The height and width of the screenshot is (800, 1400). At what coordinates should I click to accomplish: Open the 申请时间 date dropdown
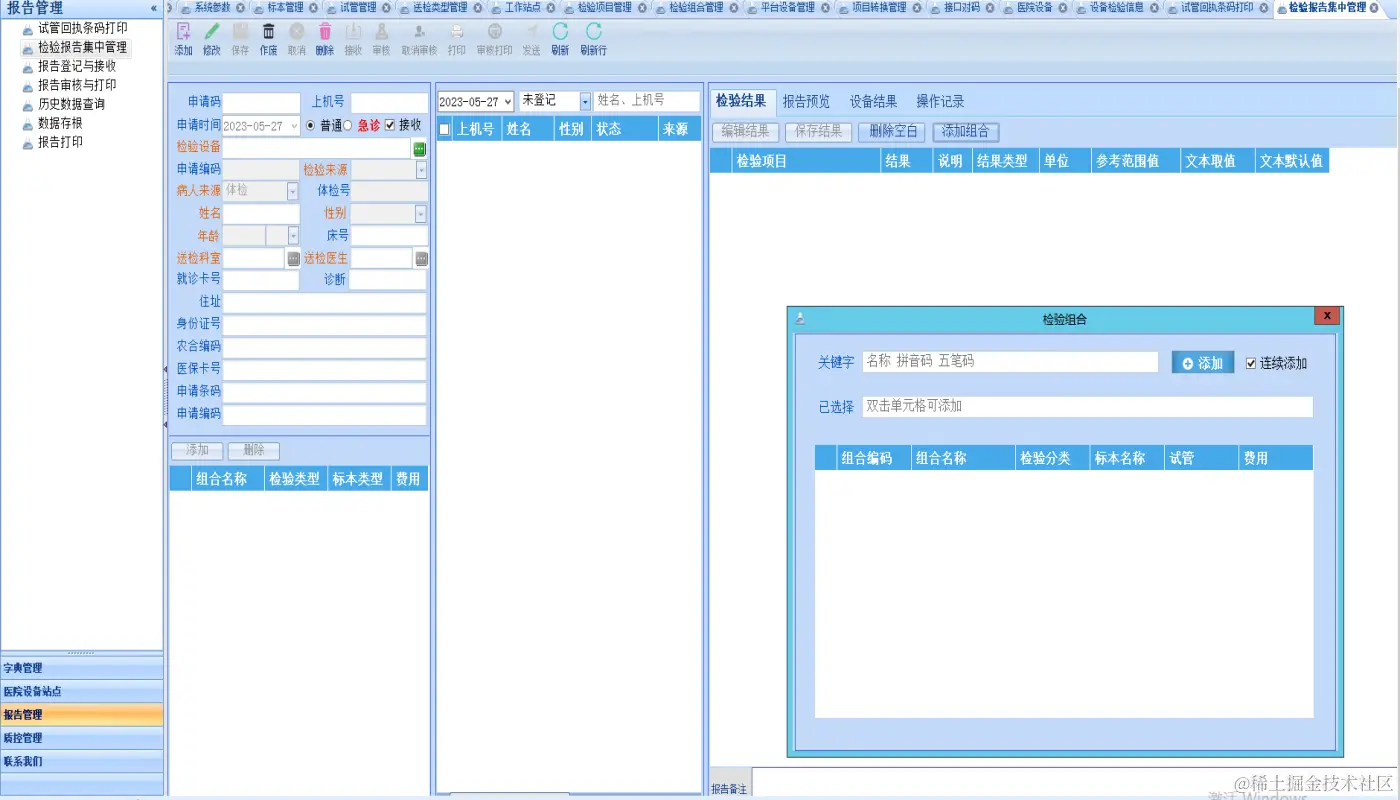pos(294,126)
